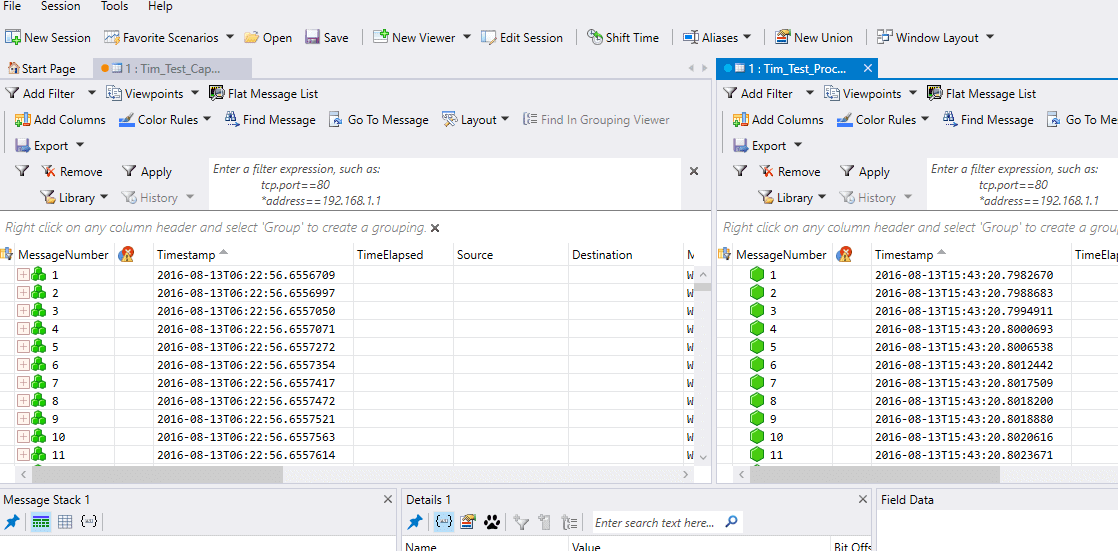Pin the Message Stack 1 panel

pyautogui.click(x=12, y=522)
